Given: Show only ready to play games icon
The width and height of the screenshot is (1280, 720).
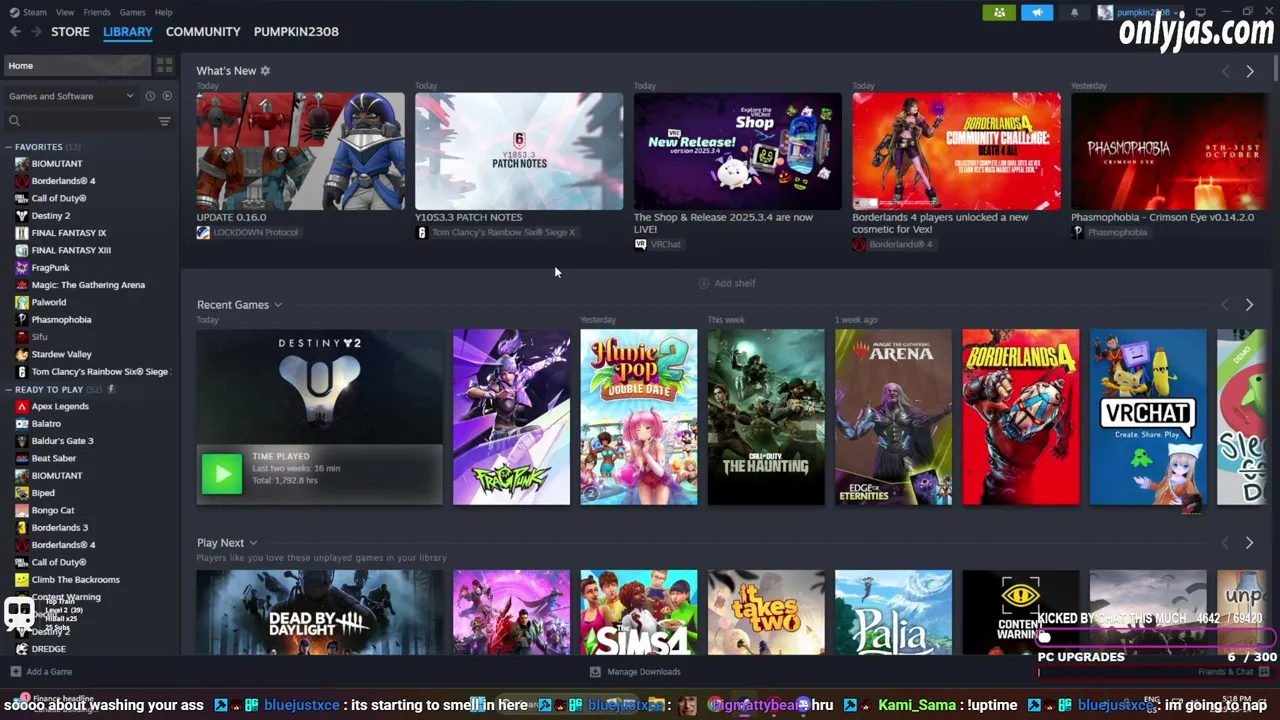Looking at the screenshot, I should click(167, 96).
